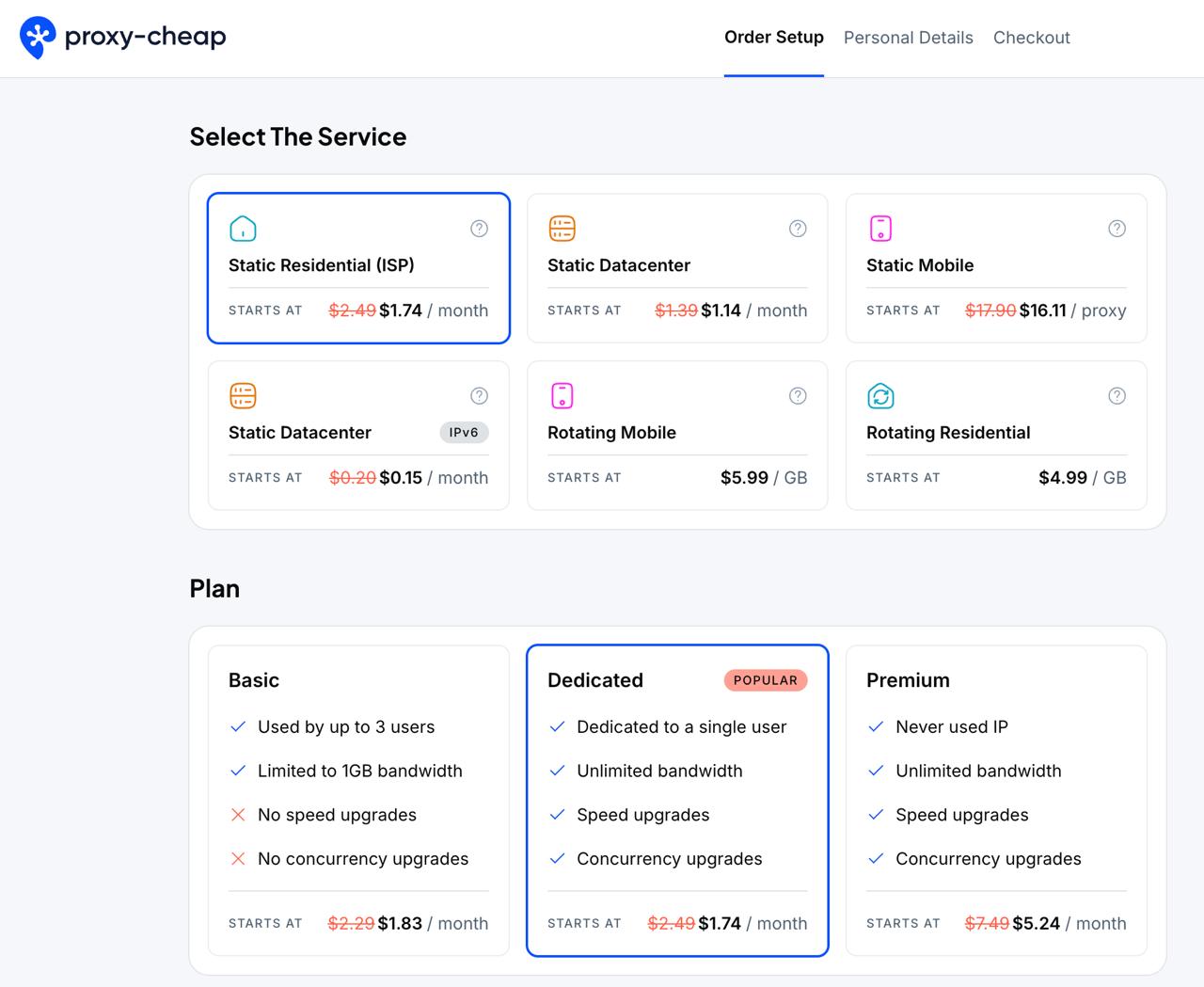This screenshot has width=1204, height=987.
Task: Open help tooltip on Static Residential card
Action: (479, 228)
